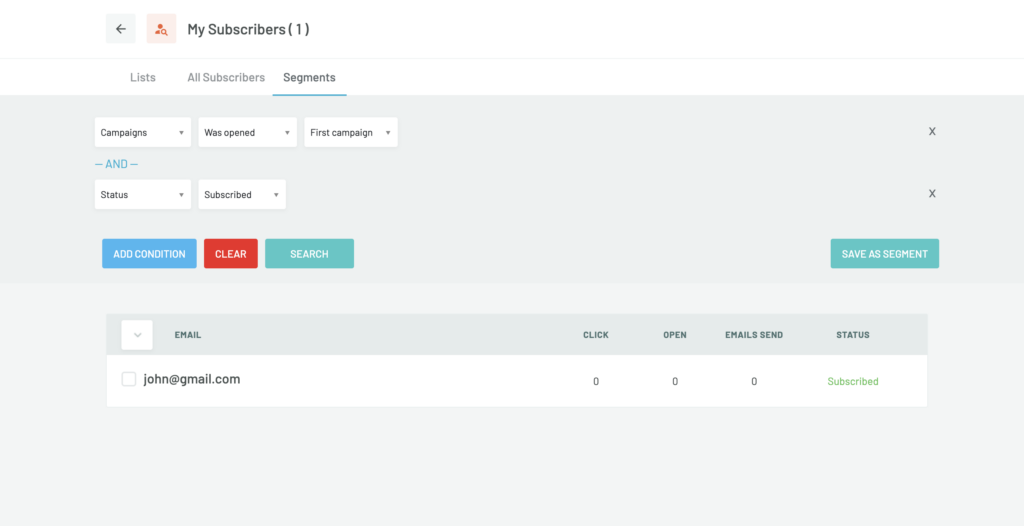Open the 'Was opened' dropdown
Screen dimensions: 1024x526
pyautogui.click(x=247, y=133)
